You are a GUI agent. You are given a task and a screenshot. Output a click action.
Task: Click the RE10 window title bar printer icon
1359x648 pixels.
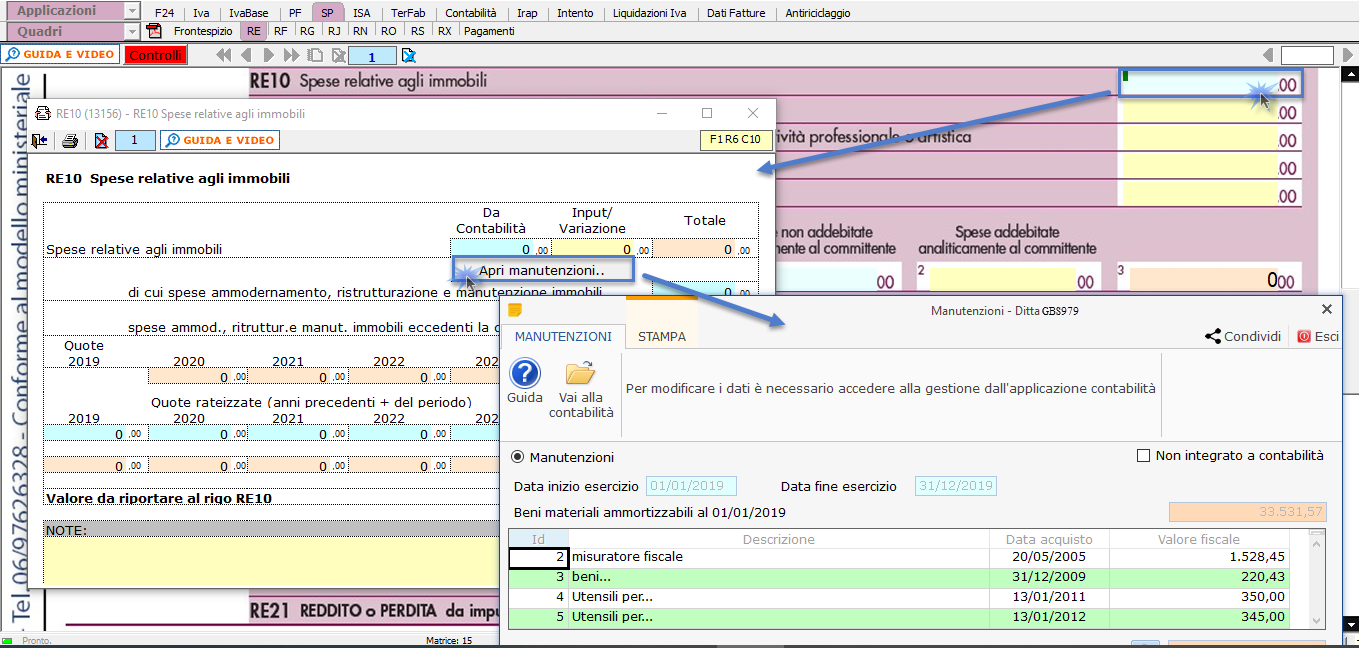[43, 114]
